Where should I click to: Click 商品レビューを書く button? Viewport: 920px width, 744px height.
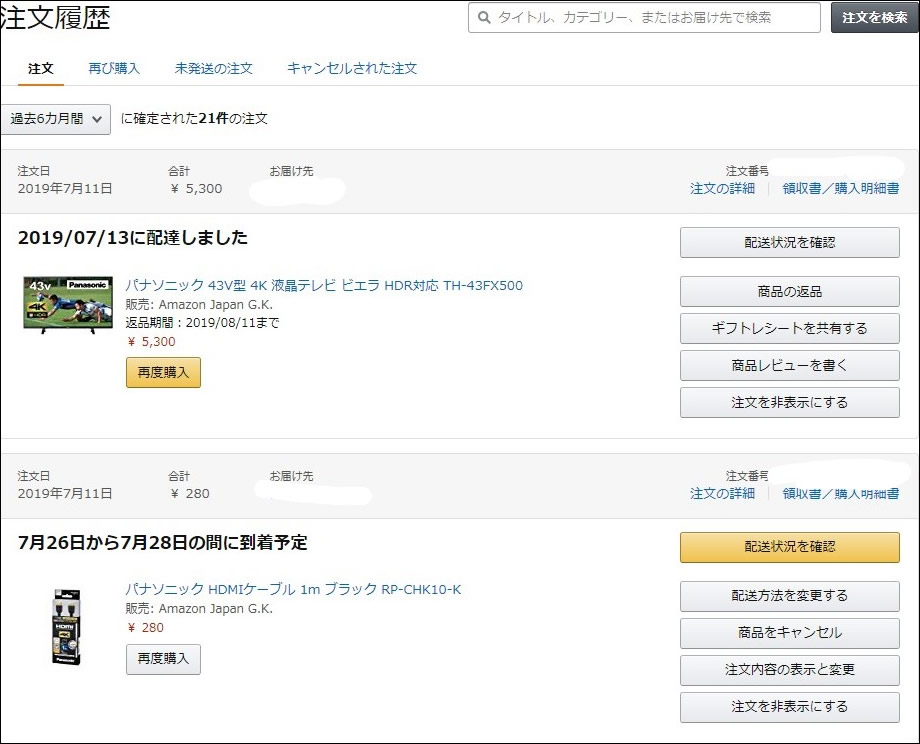(790, 366)
